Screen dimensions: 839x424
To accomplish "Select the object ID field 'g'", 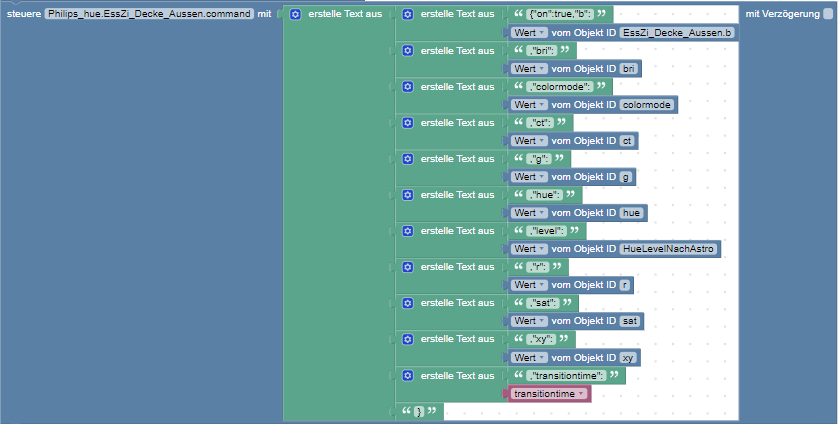I will [626, 177].
